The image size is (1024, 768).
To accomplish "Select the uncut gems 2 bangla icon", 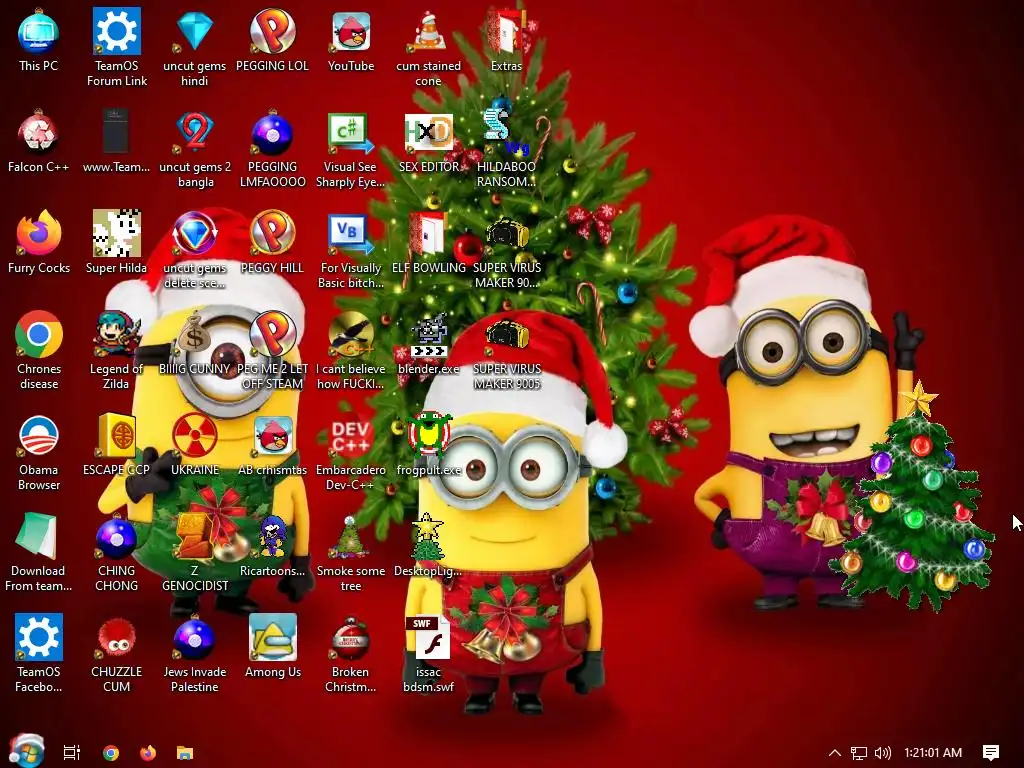I will click(195, 148).
